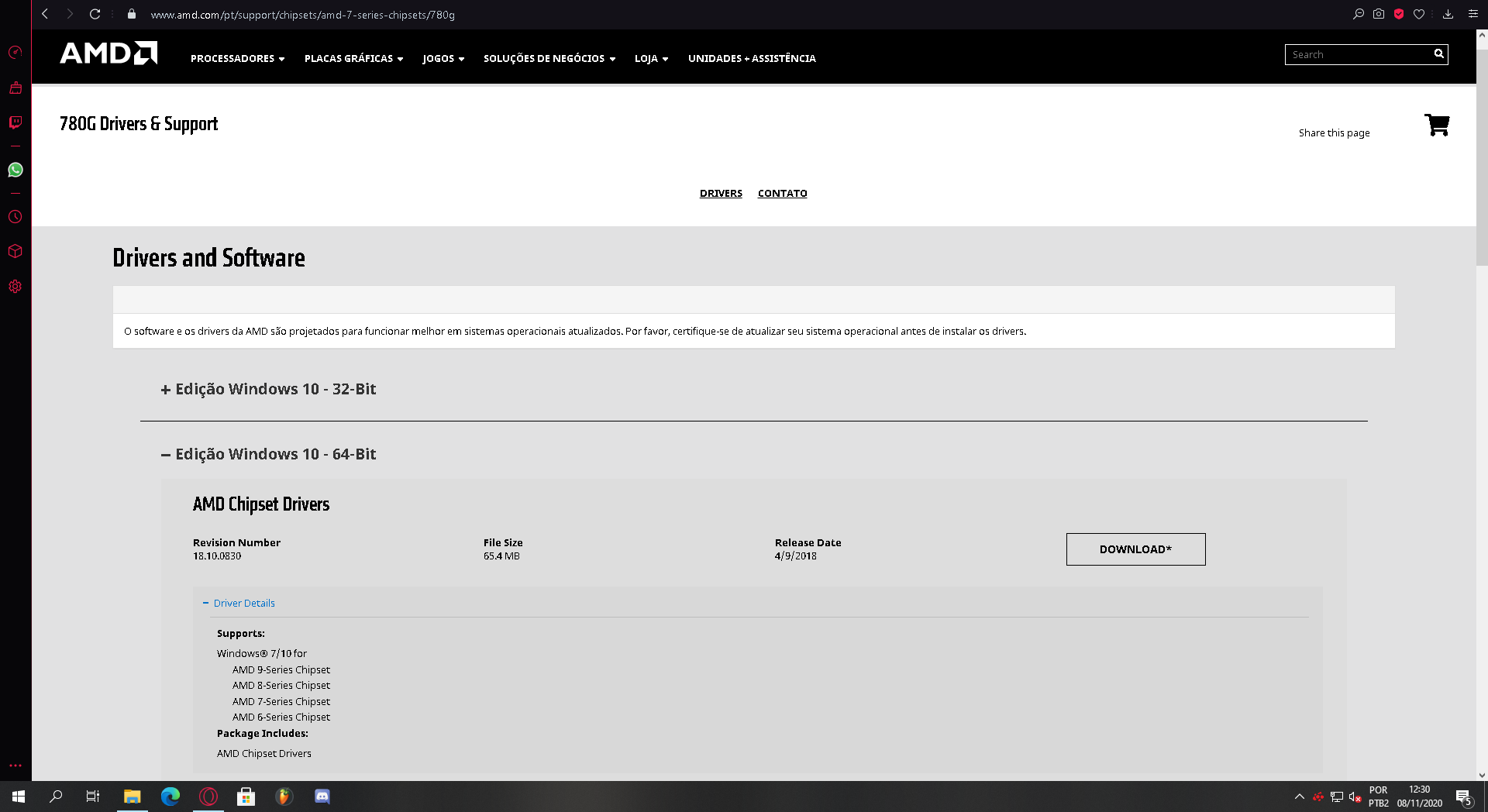1488x812 pixels.
Task: Click the sidebar three-dots setup icon
Action: tap(15, 766)
